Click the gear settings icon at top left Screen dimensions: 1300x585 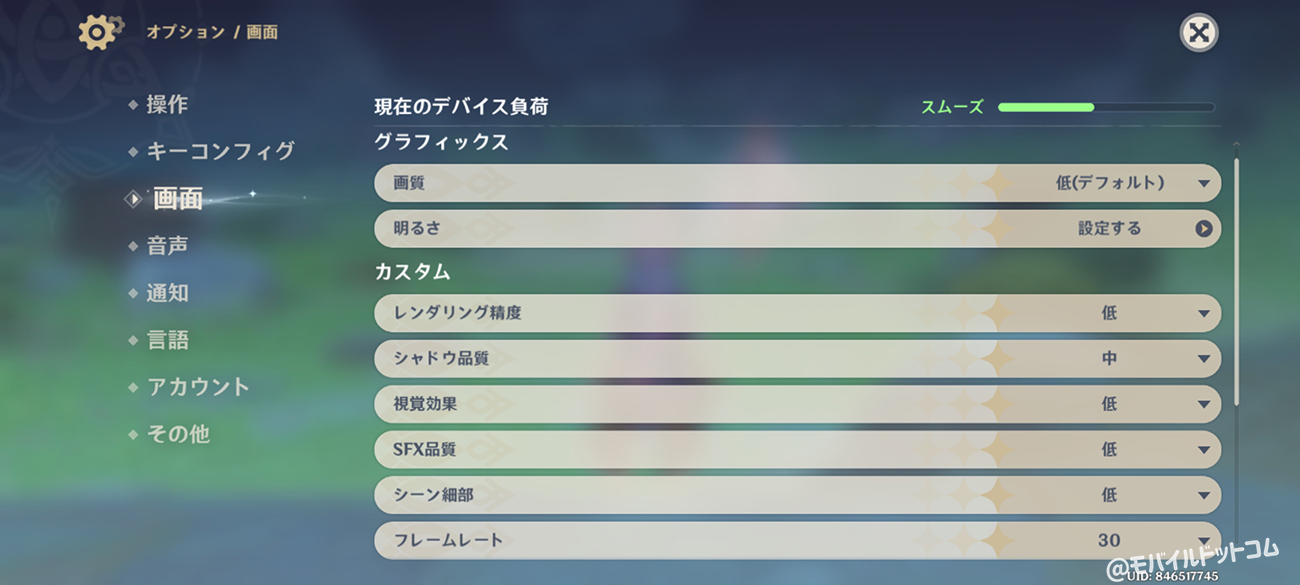(x=99, y=32)
